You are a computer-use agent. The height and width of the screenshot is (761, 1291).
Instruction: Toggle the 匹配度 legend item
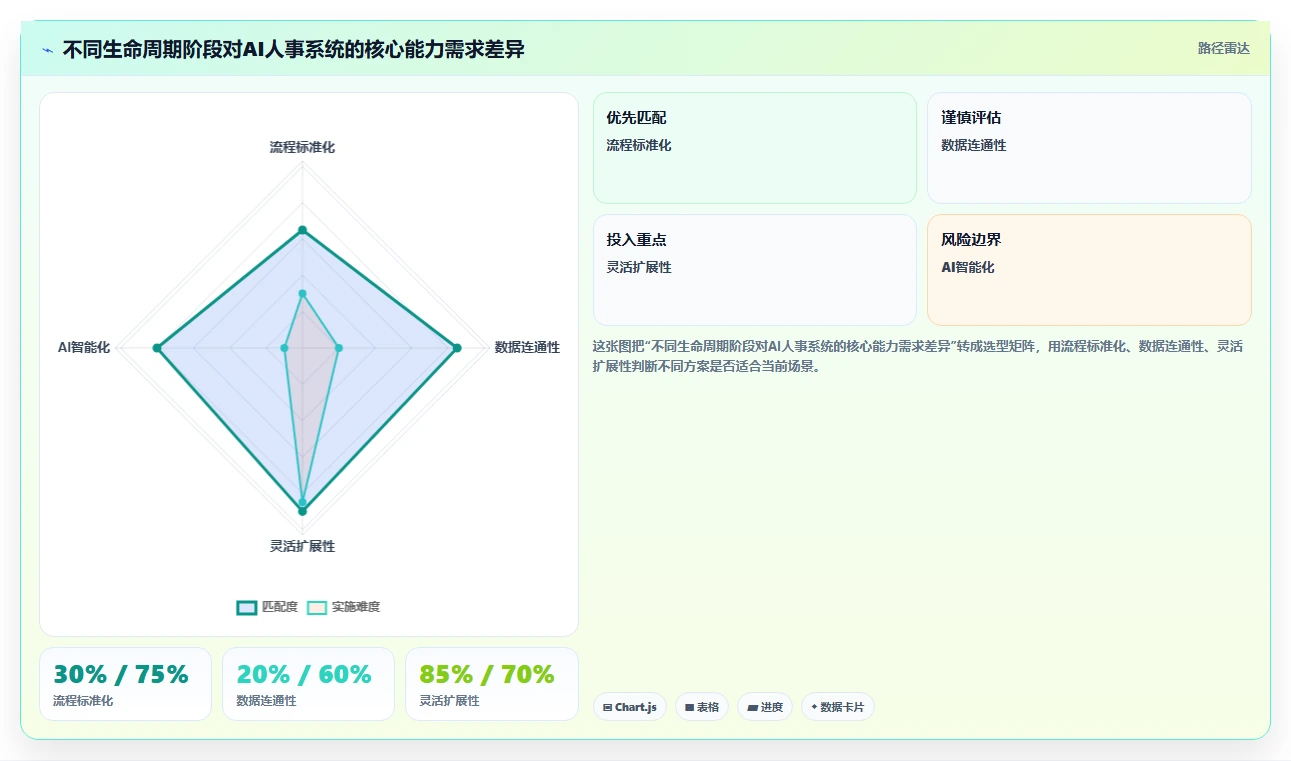267,607
